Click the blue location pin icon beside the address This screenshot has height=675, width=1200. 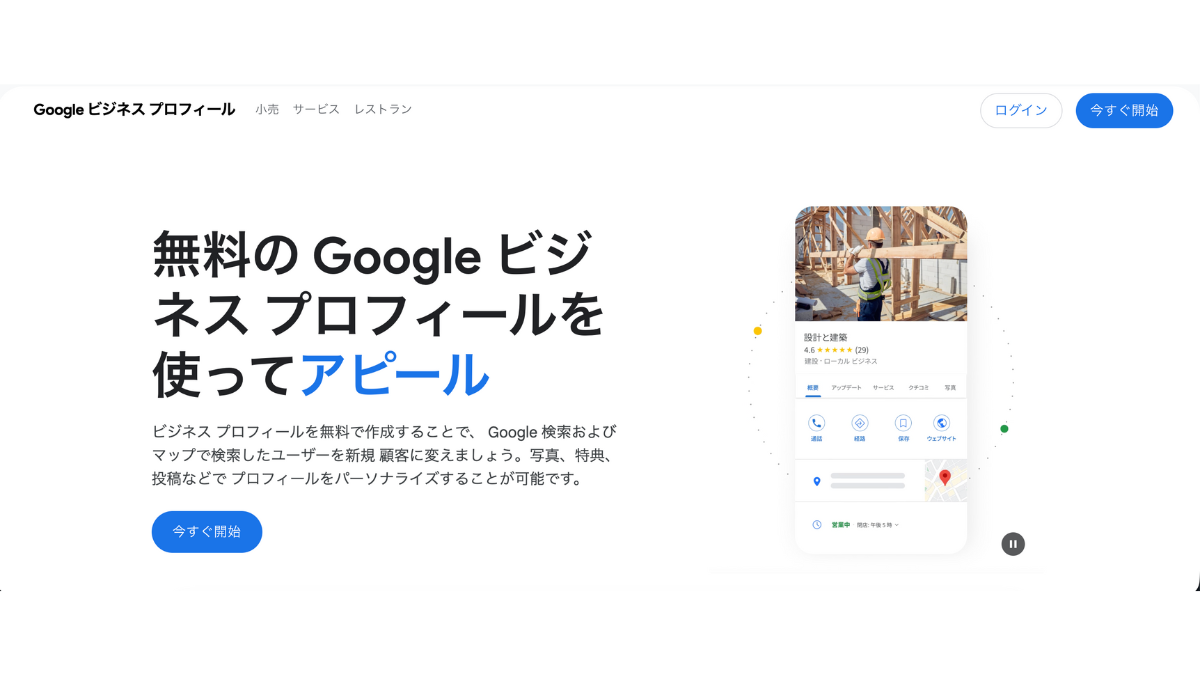tap(817, 479)
